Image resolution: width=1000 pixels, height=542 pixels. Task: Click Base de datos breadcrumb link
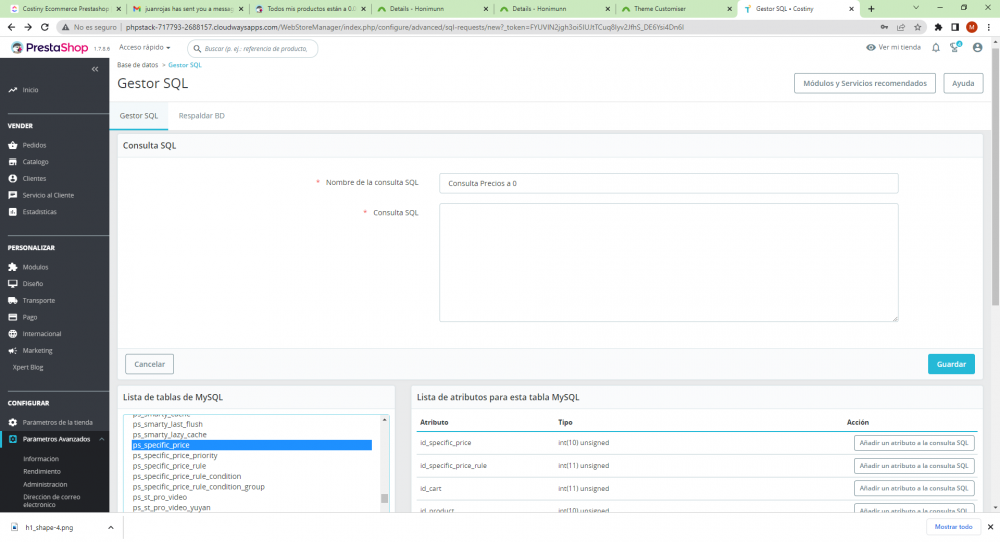pyautogui.click(x=137, y=65)
